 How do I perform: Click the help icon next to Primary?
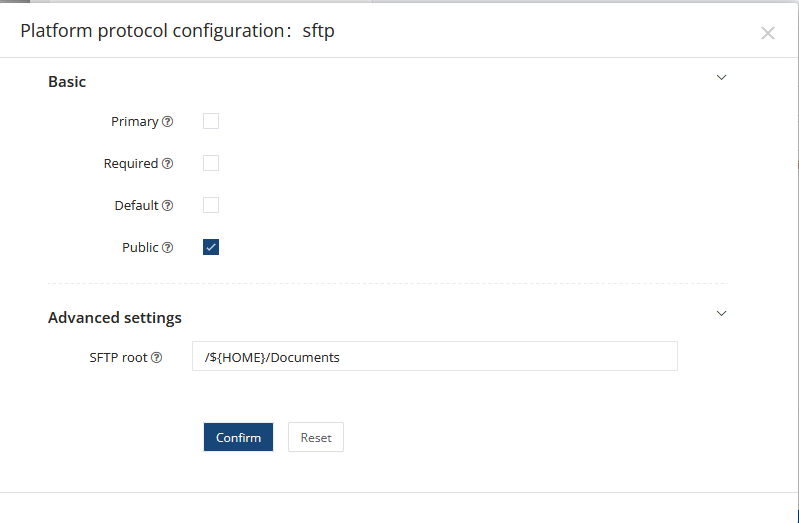[168, 122]
